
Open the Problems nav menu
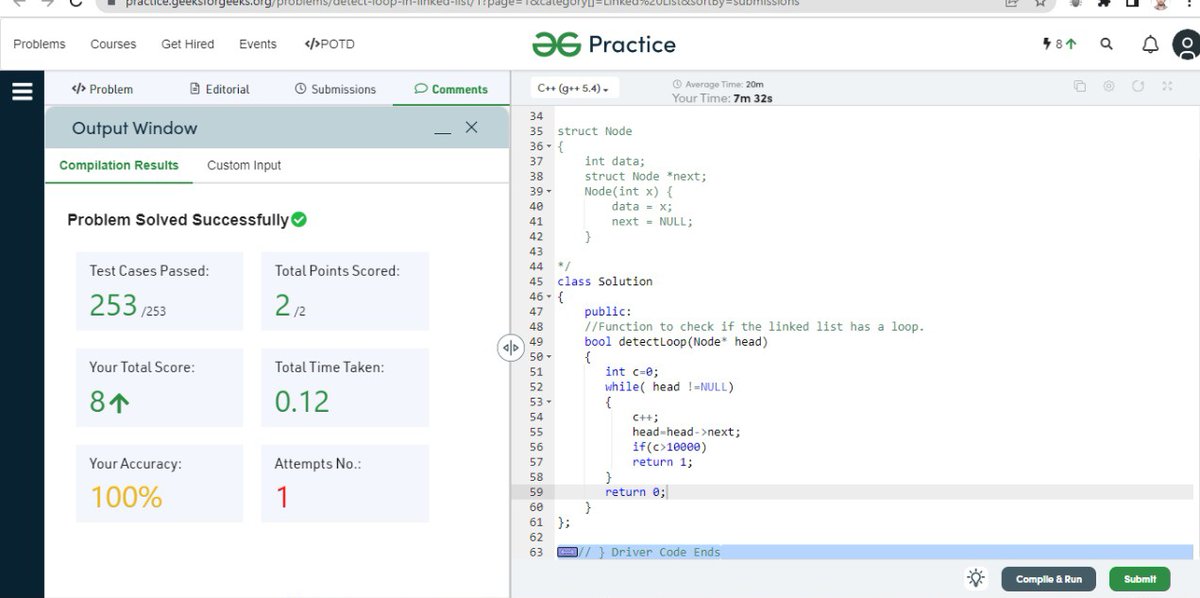tap(39, 44)
